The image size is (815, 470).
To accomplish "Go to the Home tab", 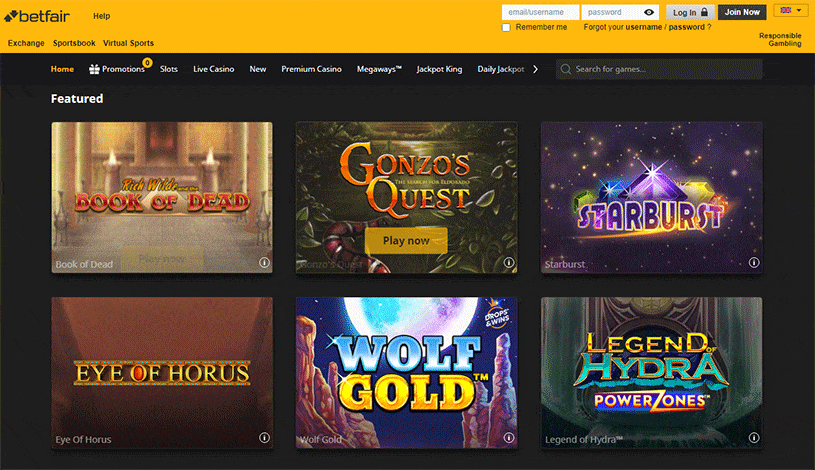I will click(62, 69).
